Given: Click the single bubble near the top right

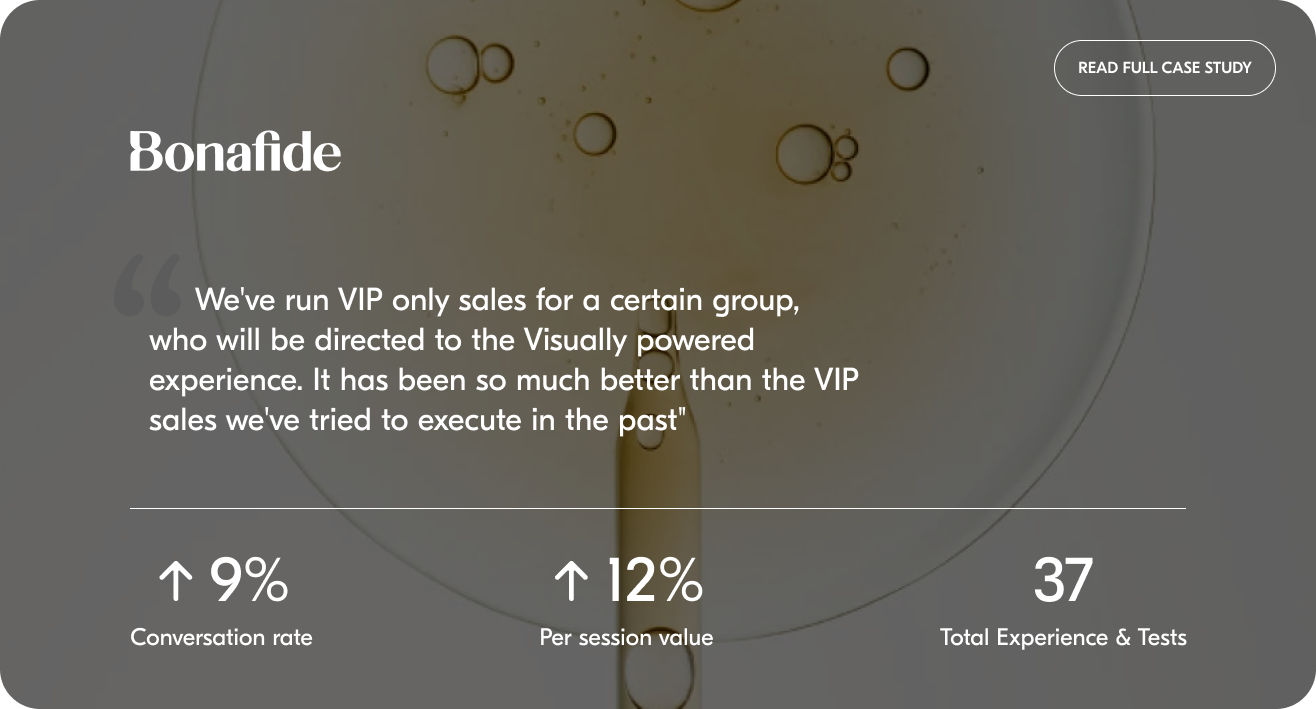Looking at the screenshot, I should [907, 69].
